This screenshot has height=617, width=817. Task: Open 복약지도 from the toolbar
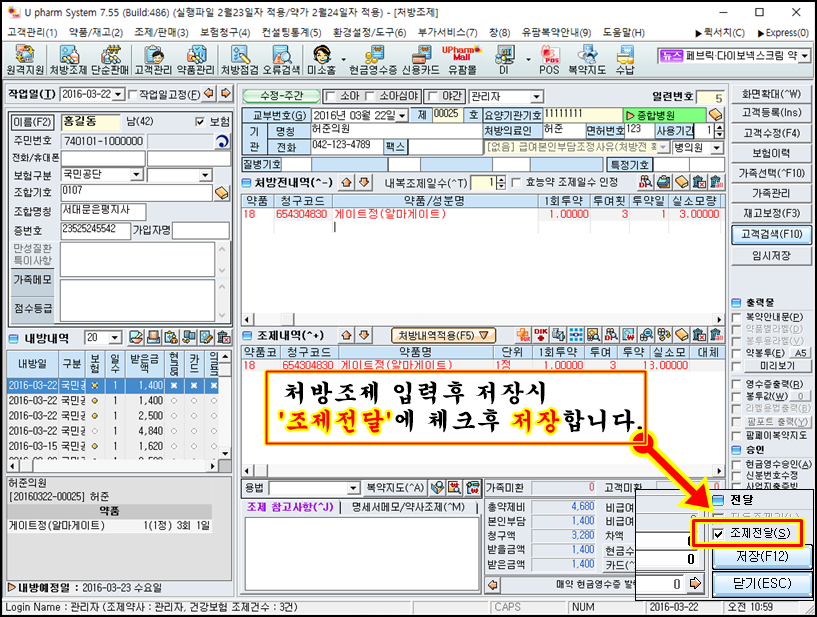[x=585, y=60]
